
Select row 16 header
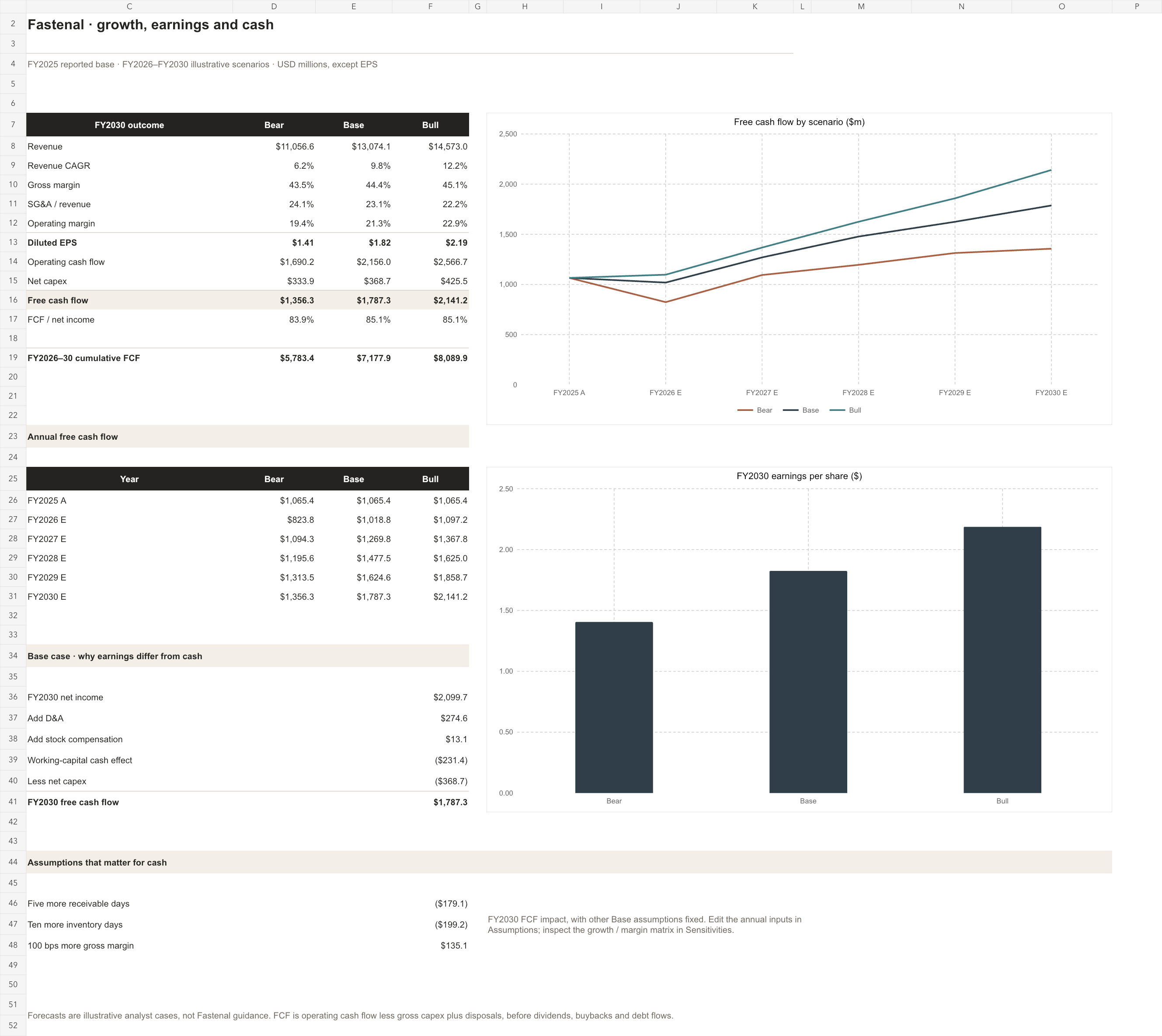click(x=13, y=300)
